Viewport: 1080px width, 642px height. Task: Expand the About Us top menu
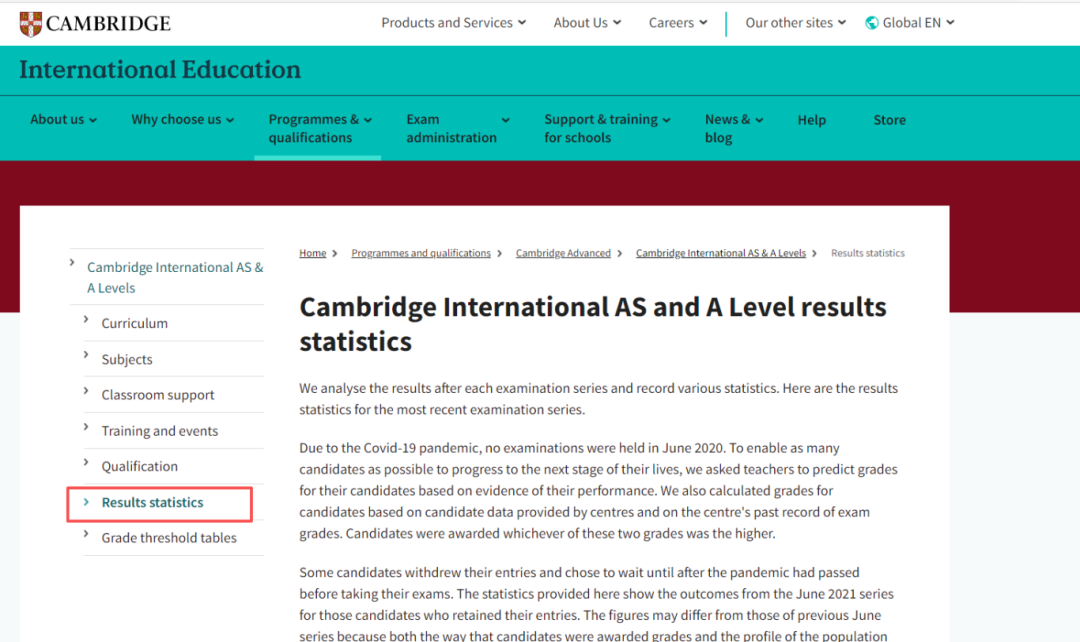(587, 23)
